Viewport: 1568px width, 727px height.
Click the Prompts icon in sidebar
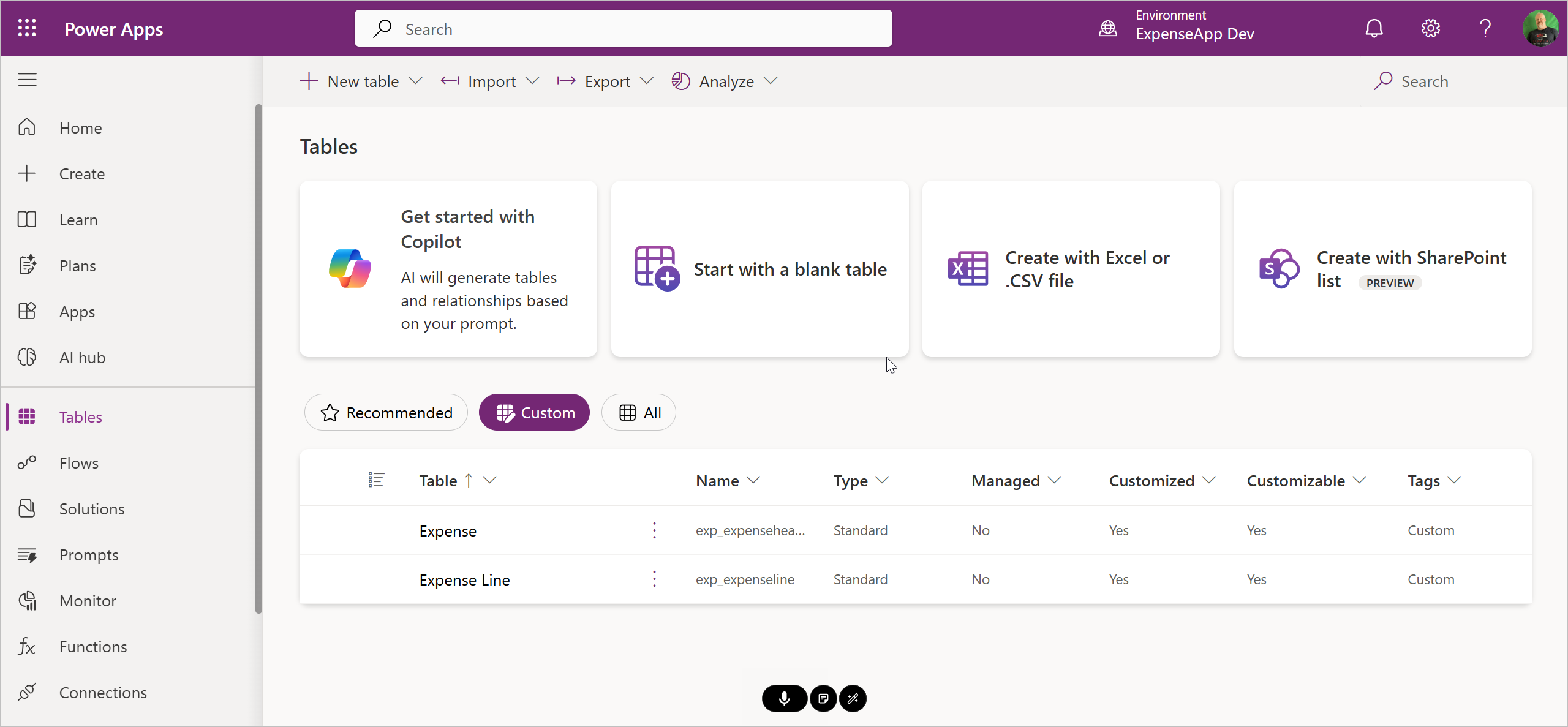click(27, 555)
